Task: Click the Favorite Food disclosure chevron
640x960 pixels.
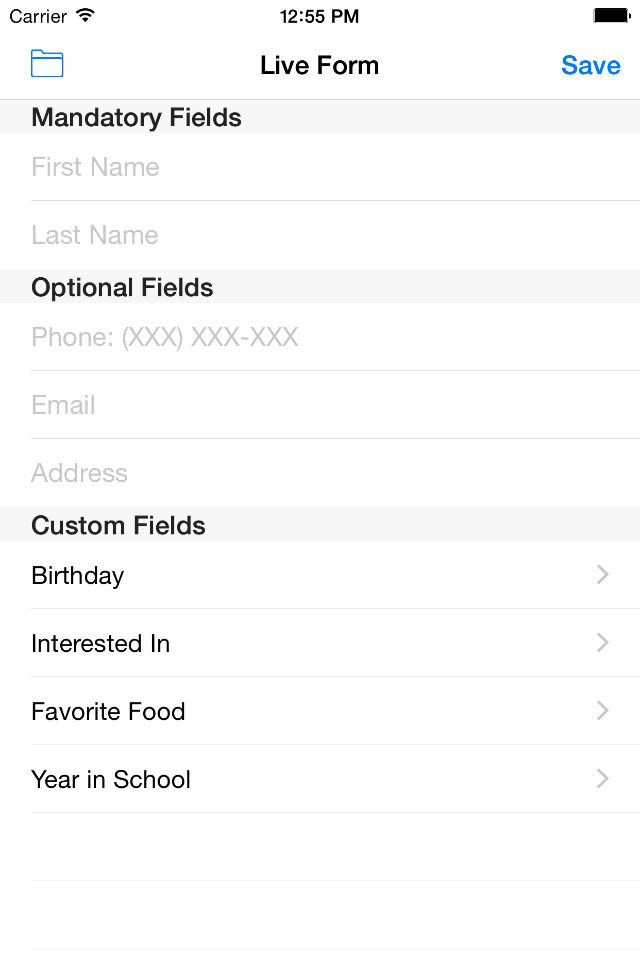Action: point(603,711)
